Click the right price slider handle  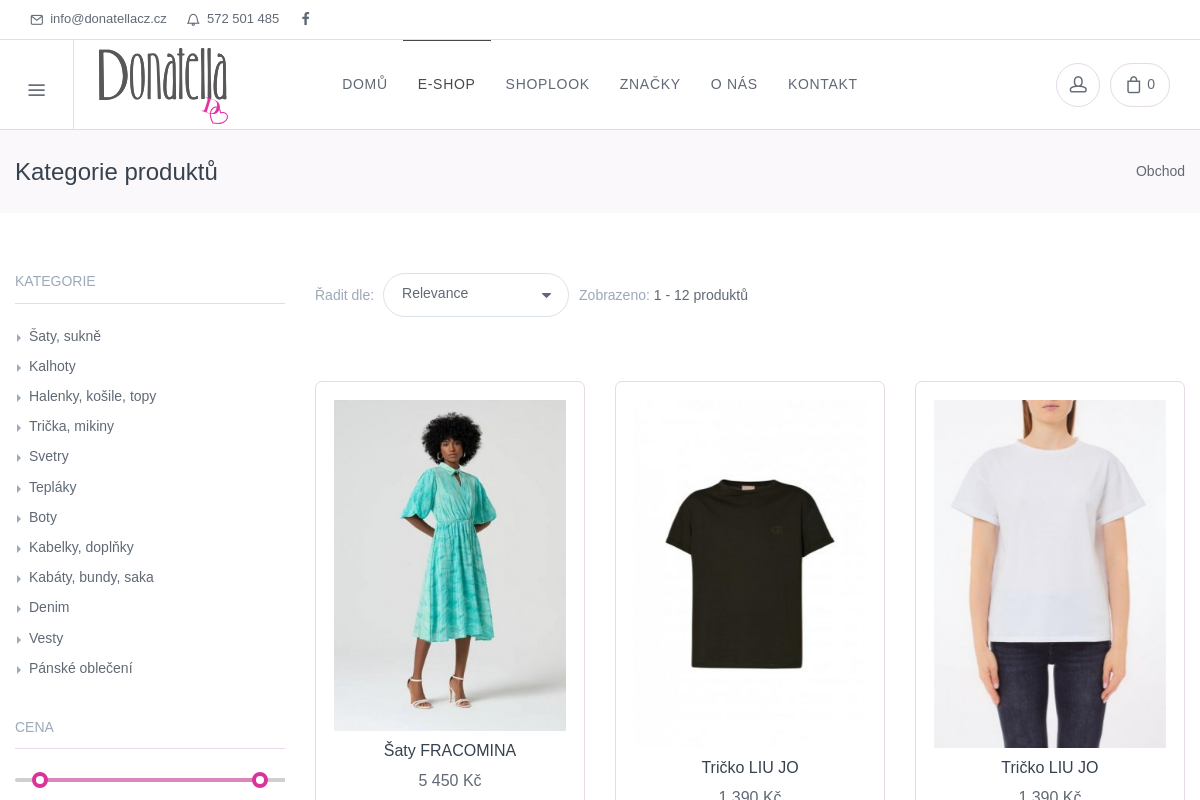pyautogui.click(x=260, y=780)
